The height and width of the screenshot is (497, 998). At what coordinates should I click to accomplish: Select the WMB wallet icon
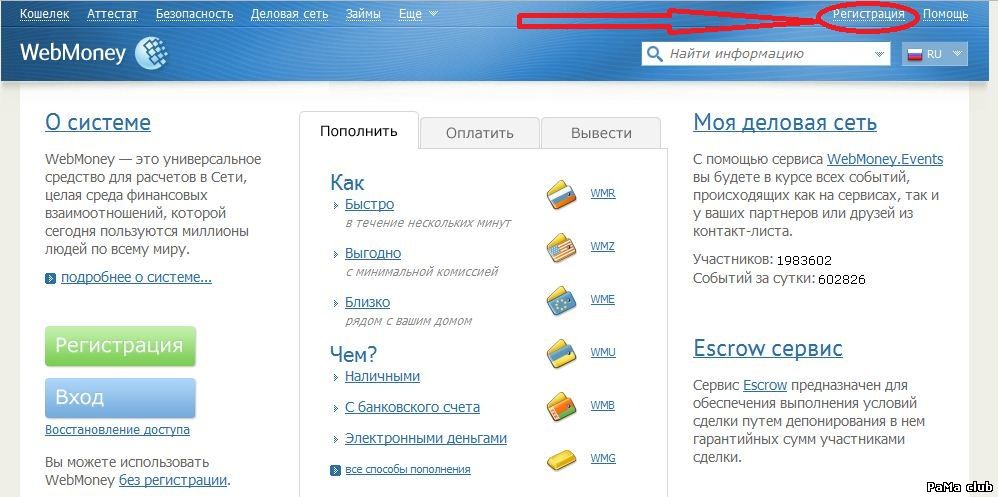tap(561, 407)
